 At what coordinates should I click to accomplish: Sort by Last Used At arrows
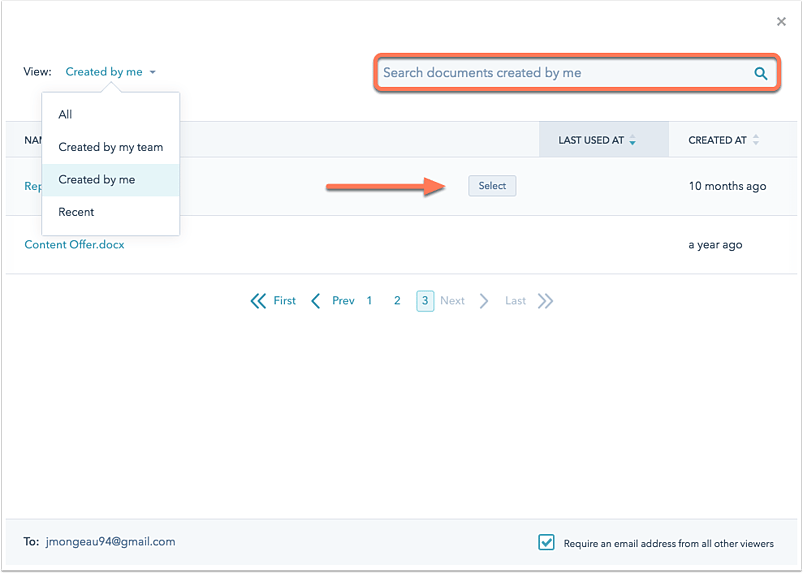tap(632, 140)
